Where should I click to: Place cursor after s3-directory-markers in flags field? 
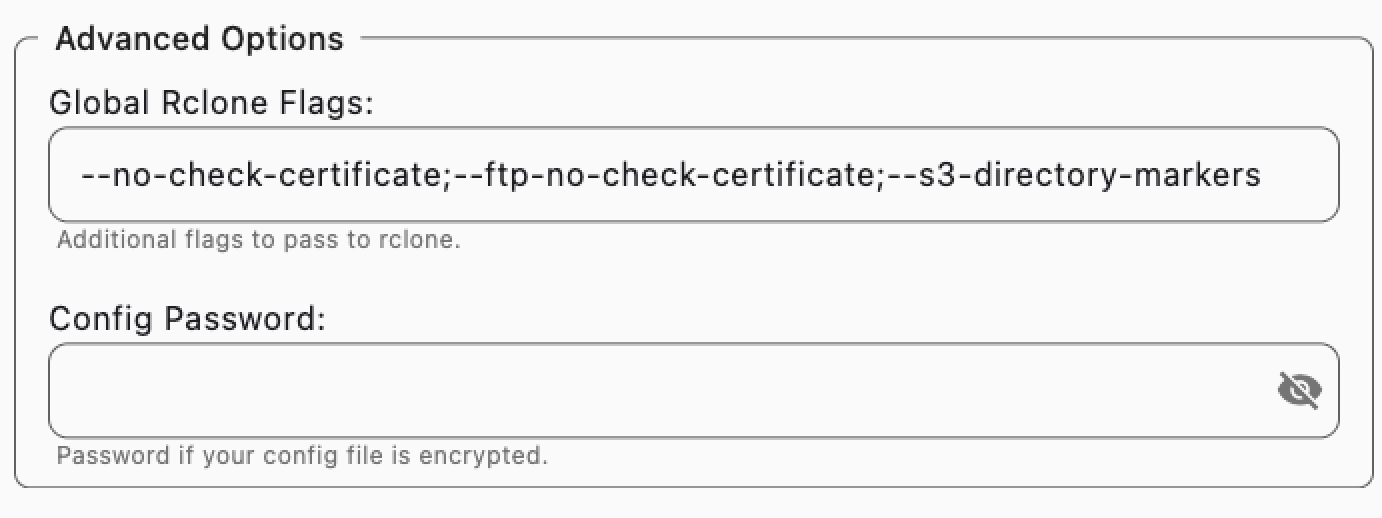point(1263,176)
